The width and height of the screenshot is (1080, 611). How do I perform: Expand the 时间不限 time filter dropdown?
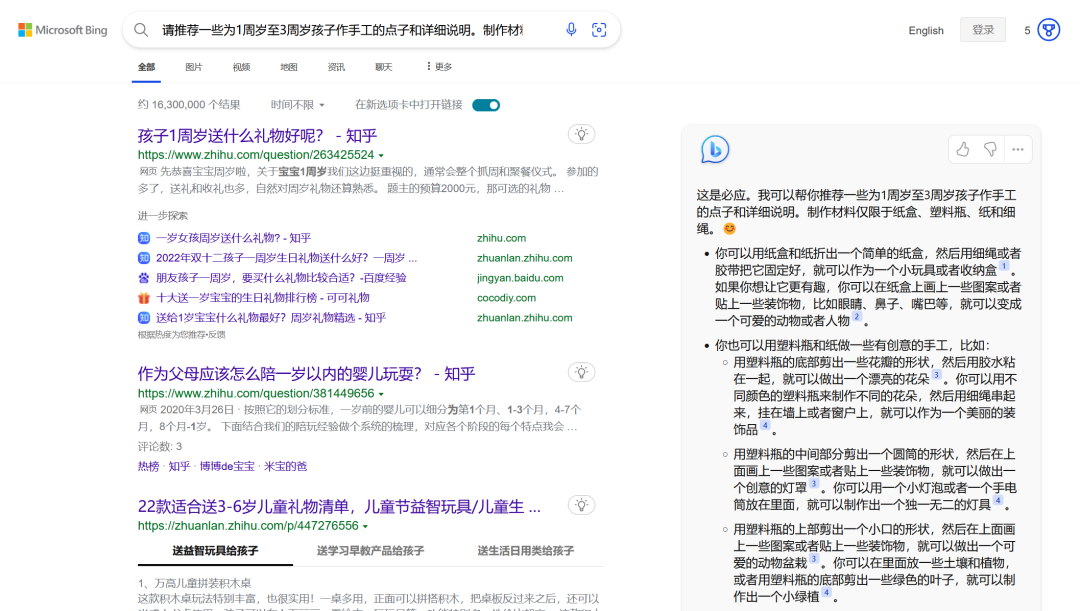pos(297,105)
